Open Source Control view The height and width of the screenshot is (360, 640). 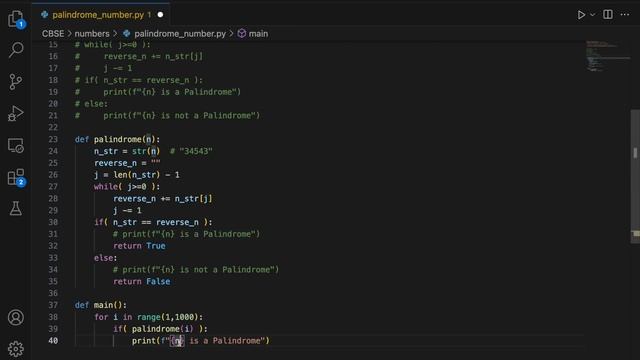pos(16,82)
